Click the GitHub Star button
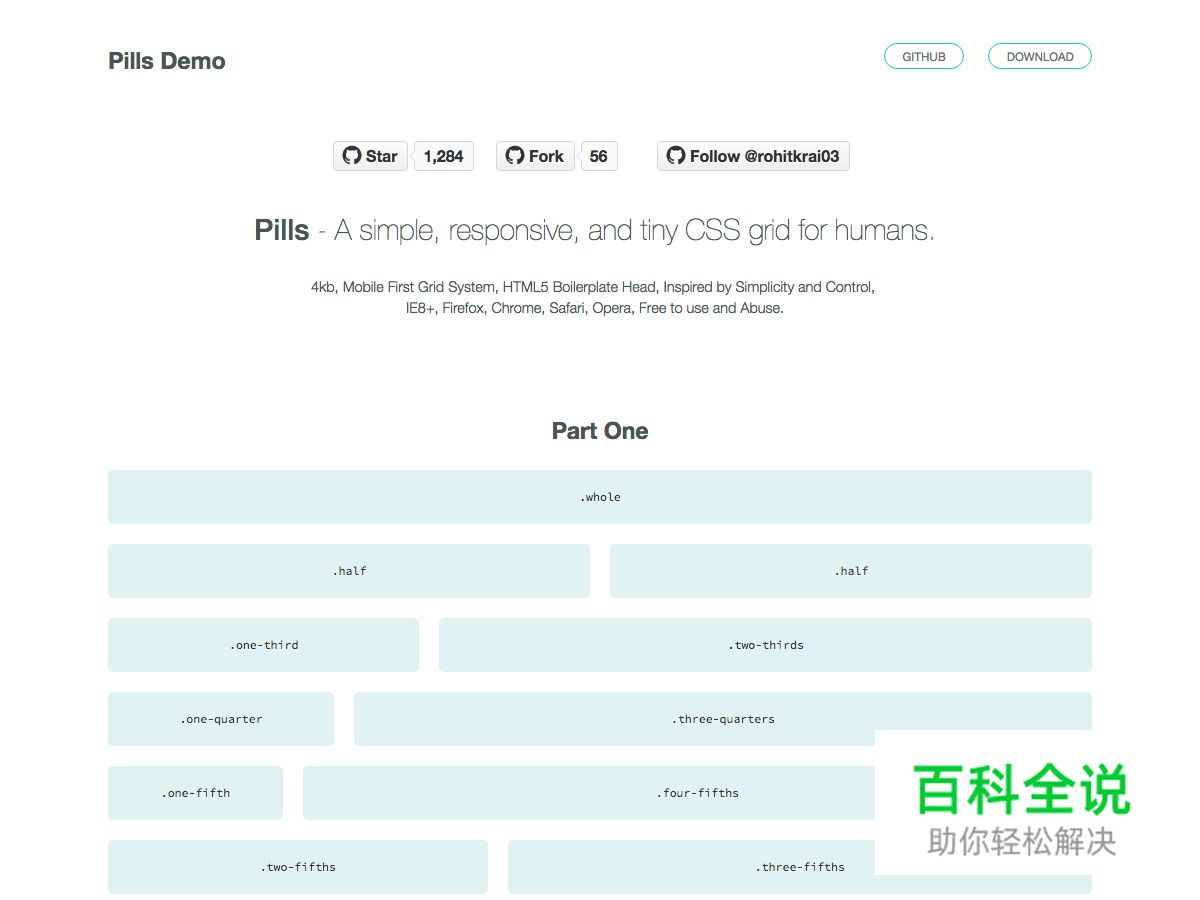The width and height of the screenshot is (1200, 900). [370, 156]
